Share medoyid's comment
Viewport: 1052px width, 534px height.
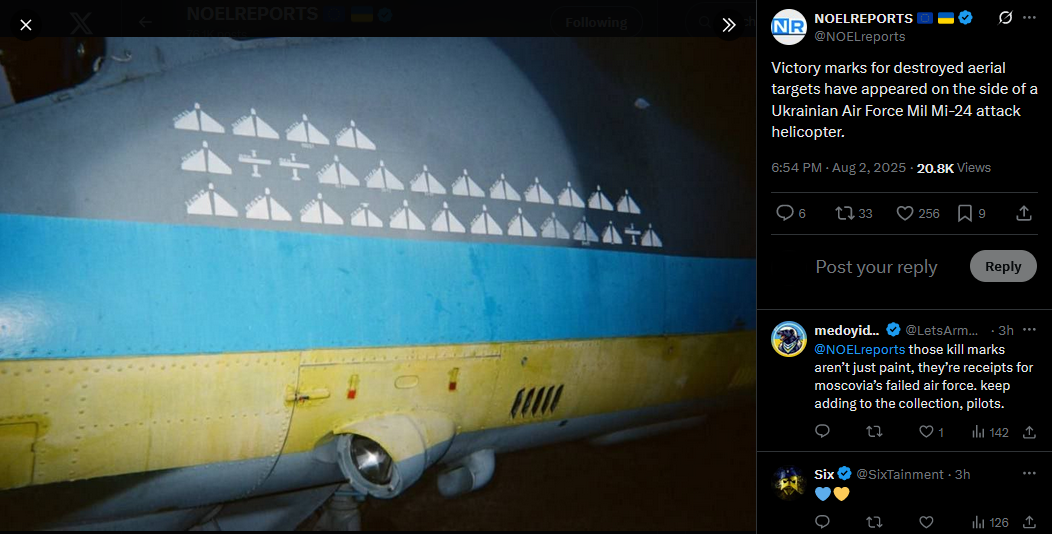tap(1030, 432)
